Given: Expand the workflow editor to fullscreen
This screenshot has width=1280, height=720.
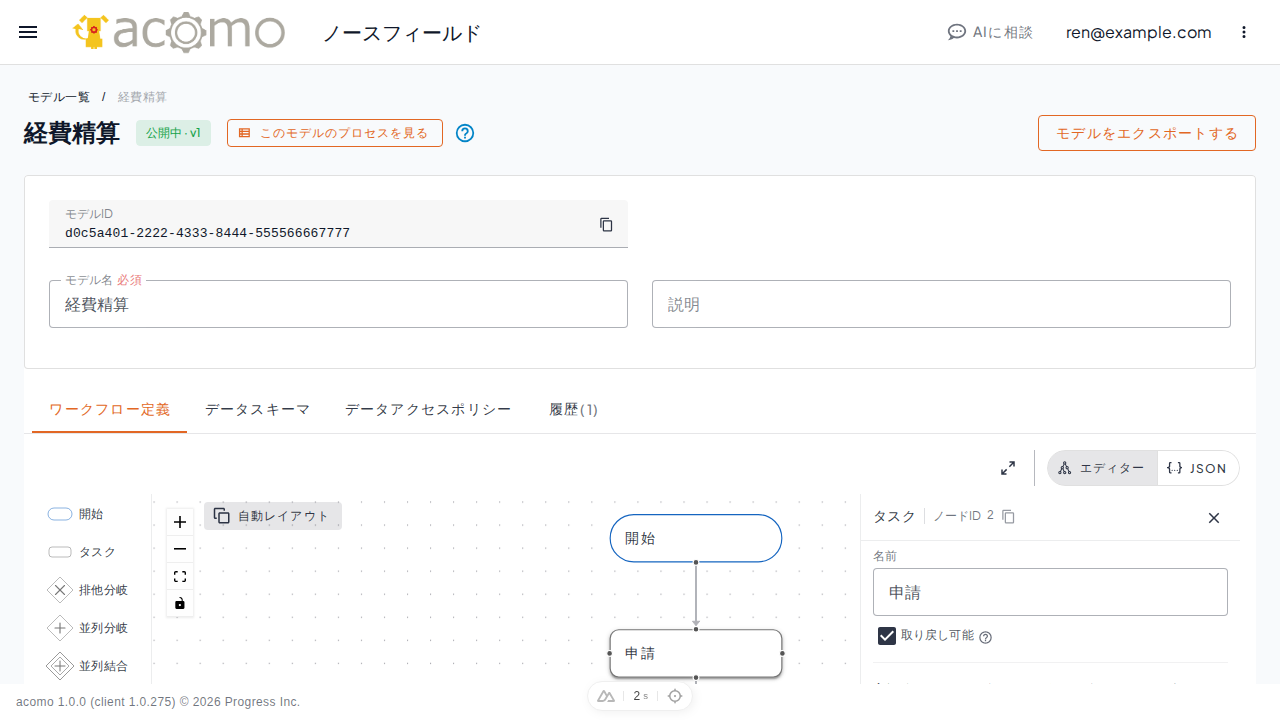Looking at the screenshot, I should [x=1008, y=468].
